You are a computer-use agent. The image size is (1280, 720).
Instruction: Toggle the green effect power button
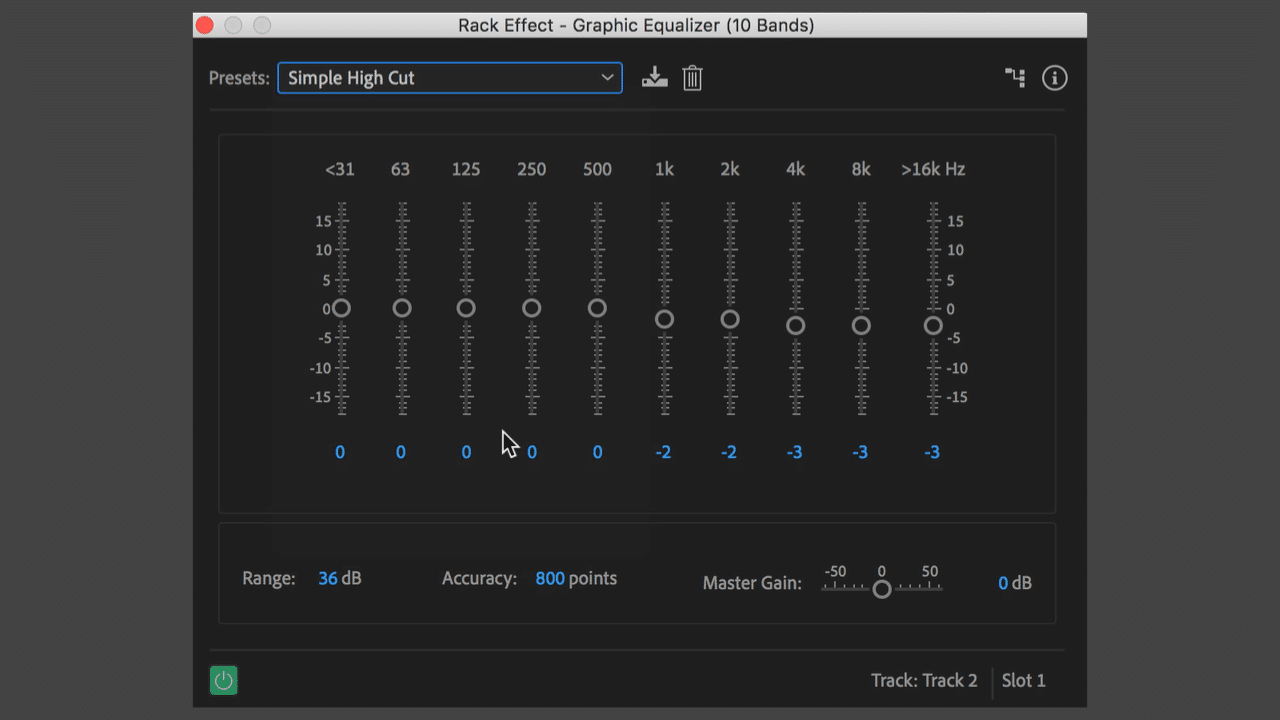[x=224, y=681]
